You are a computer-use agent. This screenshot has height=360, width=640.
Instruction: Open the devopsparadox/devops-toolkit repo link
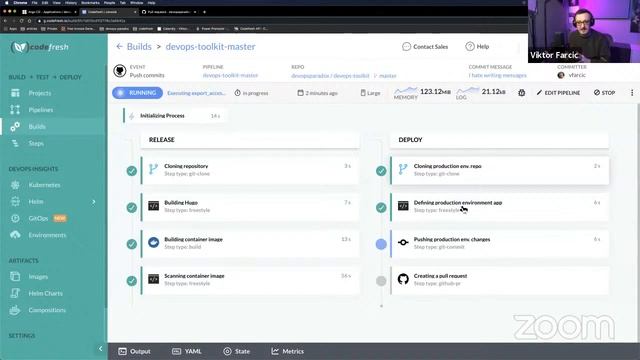pyautogui.click(x=330, y=76)
